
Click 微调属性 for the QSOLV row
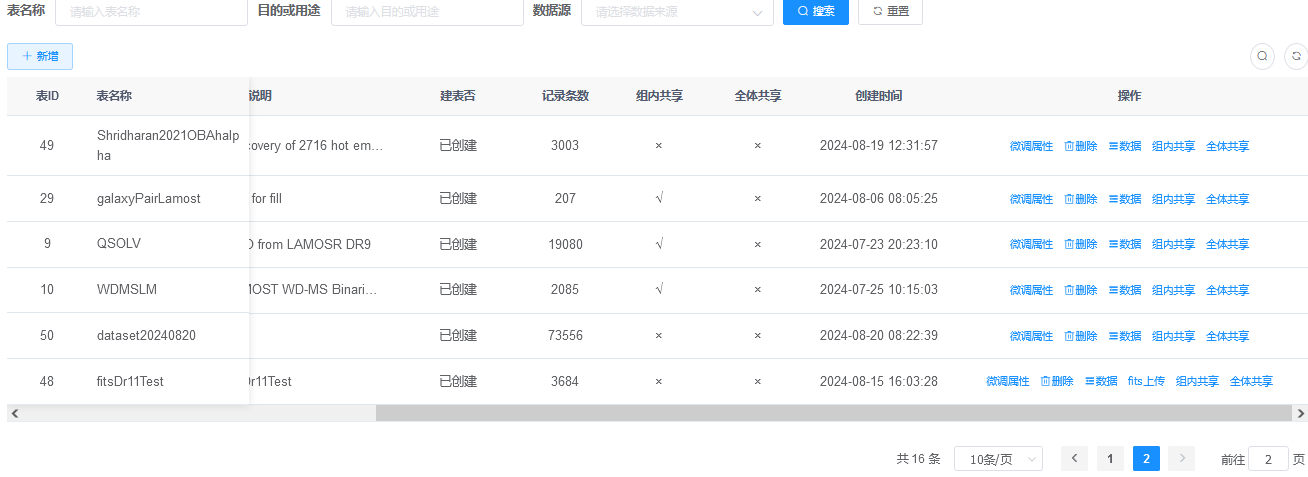[x=1031, y=245]
